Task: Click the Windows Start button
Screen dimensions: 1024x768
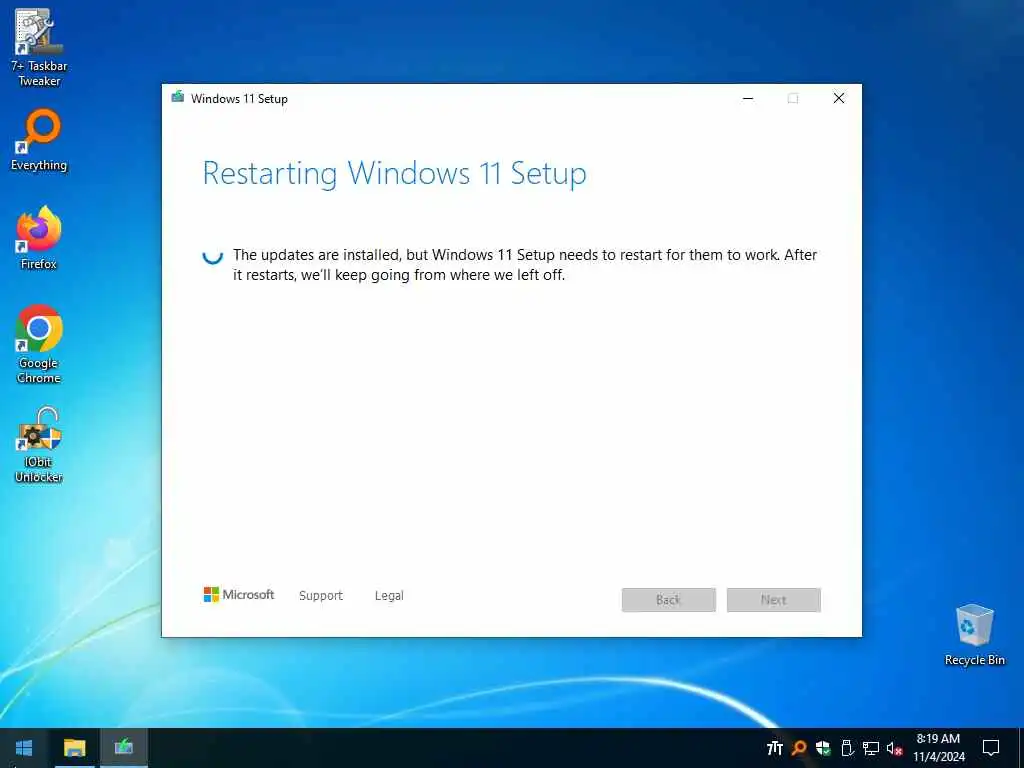Action: click(x=24, y=748)
